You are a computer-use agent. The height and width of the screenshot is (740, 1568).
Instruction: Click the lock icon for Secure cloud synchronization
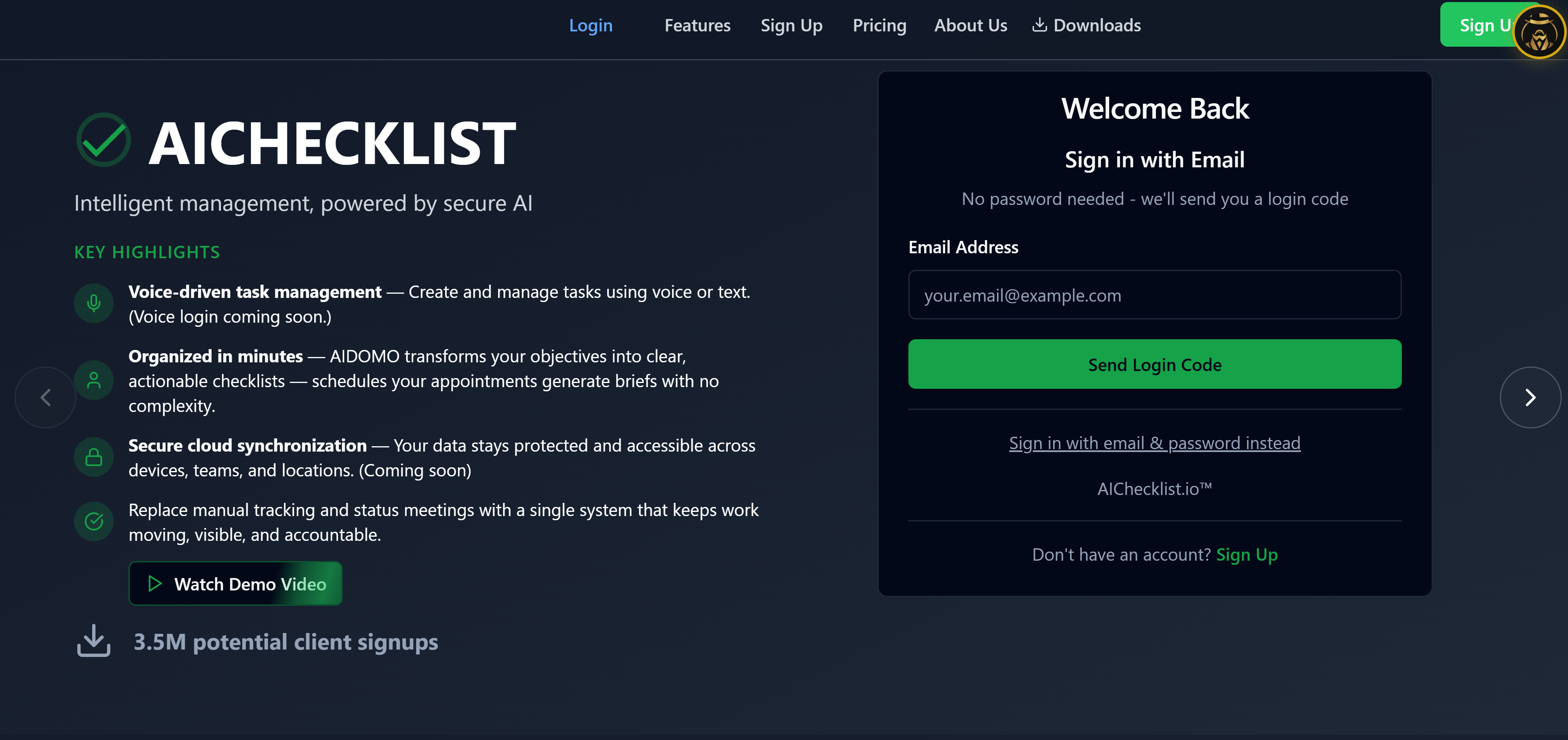tap(94, 457)
